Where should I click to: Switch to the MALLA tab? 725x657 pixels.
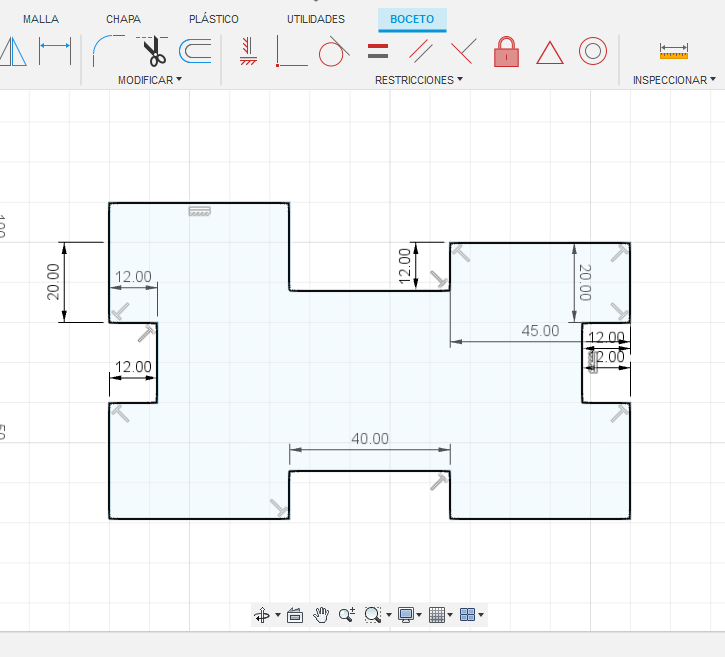point(41,19)
